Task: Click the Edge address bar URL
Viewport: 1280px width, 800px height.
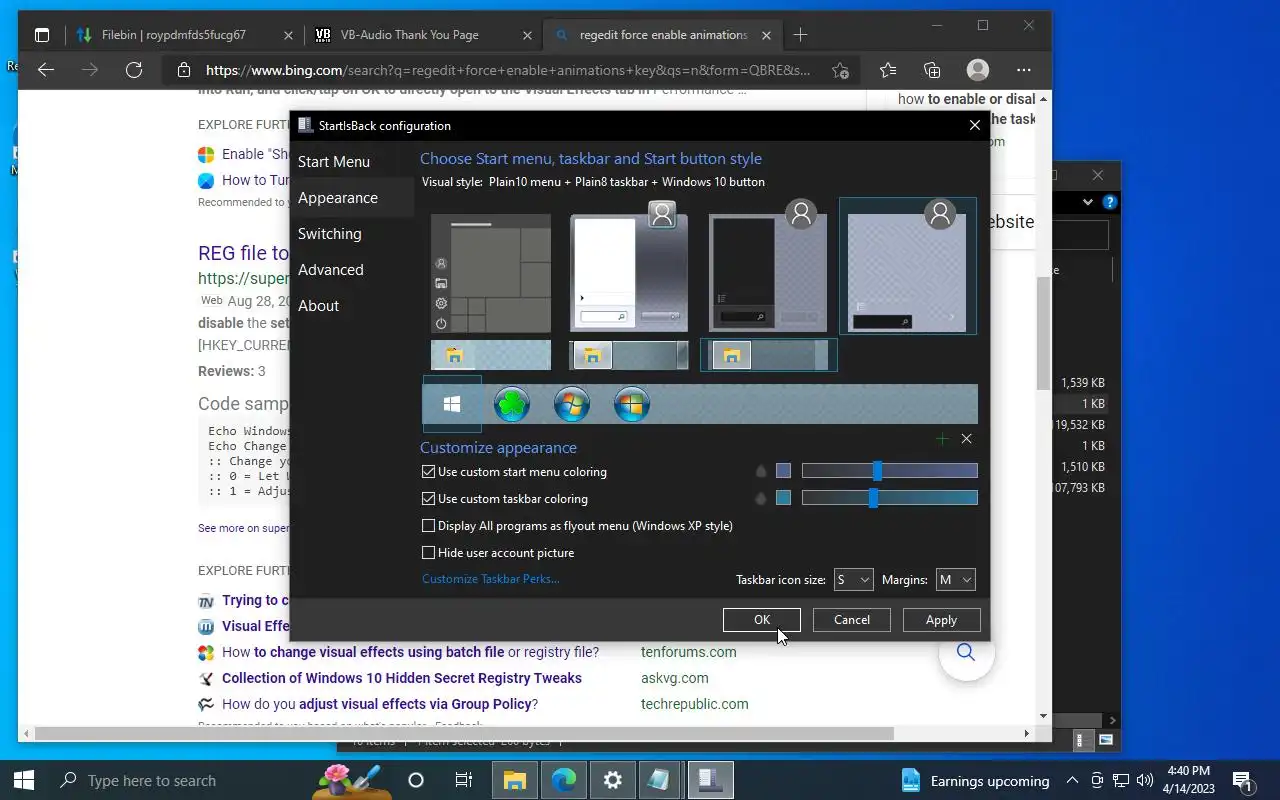Action: [508, 70]
